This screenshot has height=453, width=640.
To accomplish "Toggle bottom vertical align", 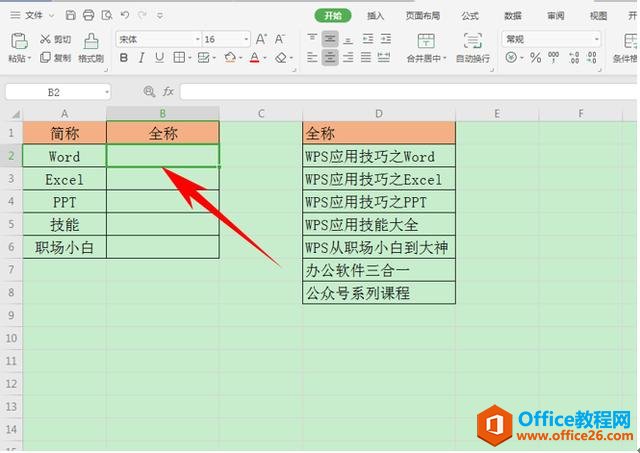I will 348,39.
